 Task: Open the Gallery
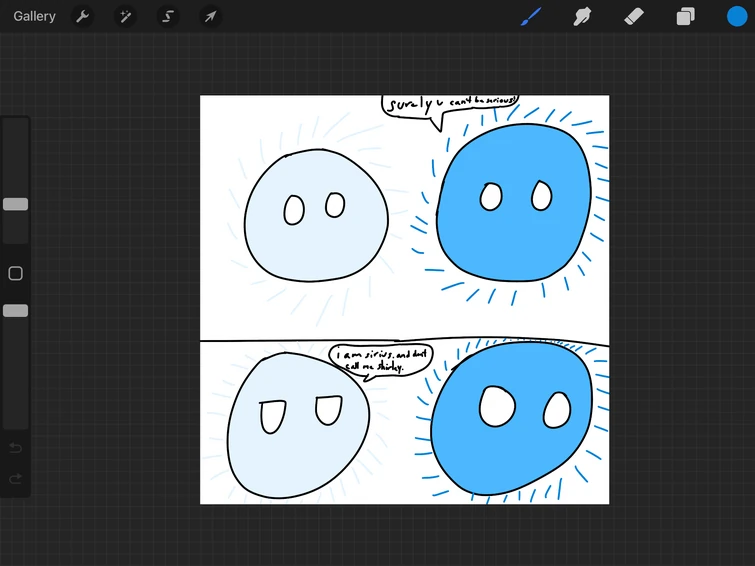[35, 16]
